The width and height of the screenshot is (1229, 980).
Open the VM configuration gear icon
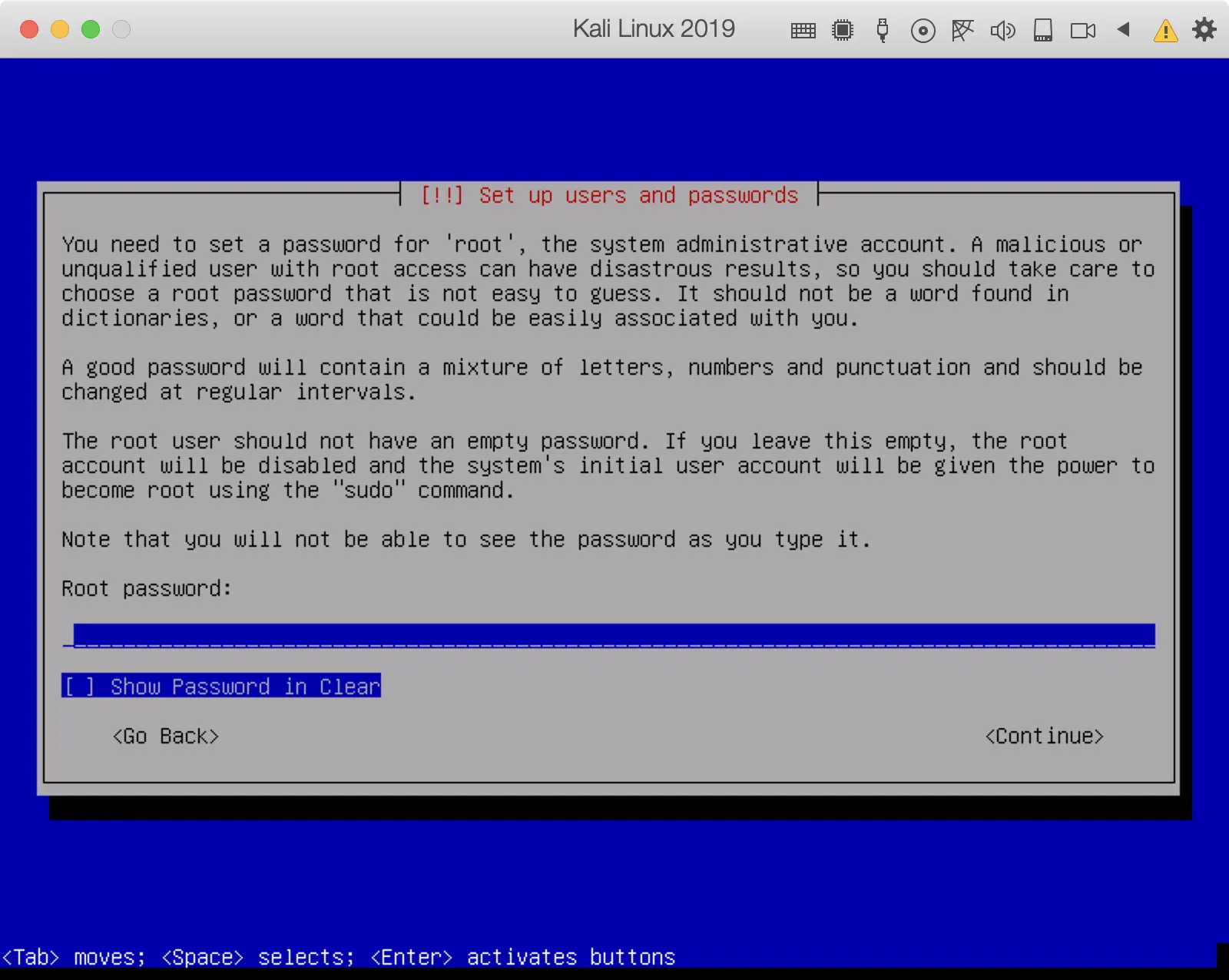point(1204,30)
